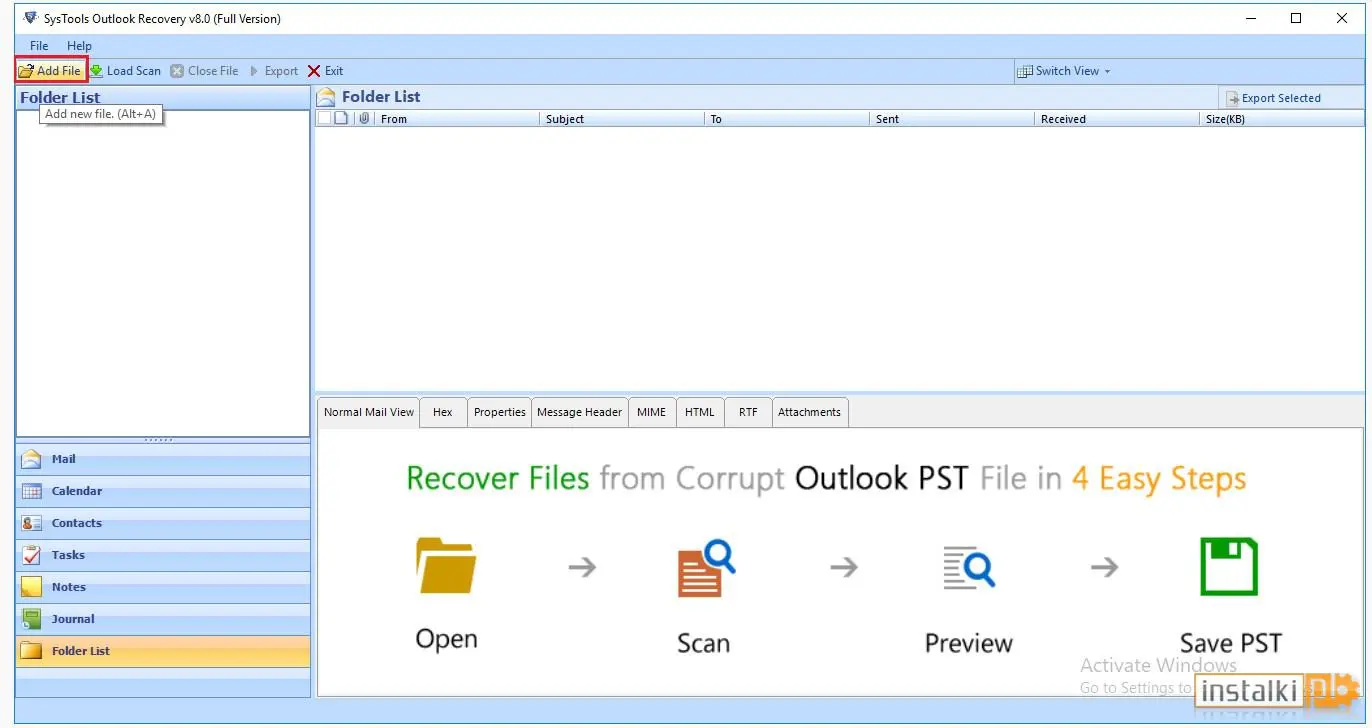Switch to the RTF tab

point(748,412)
